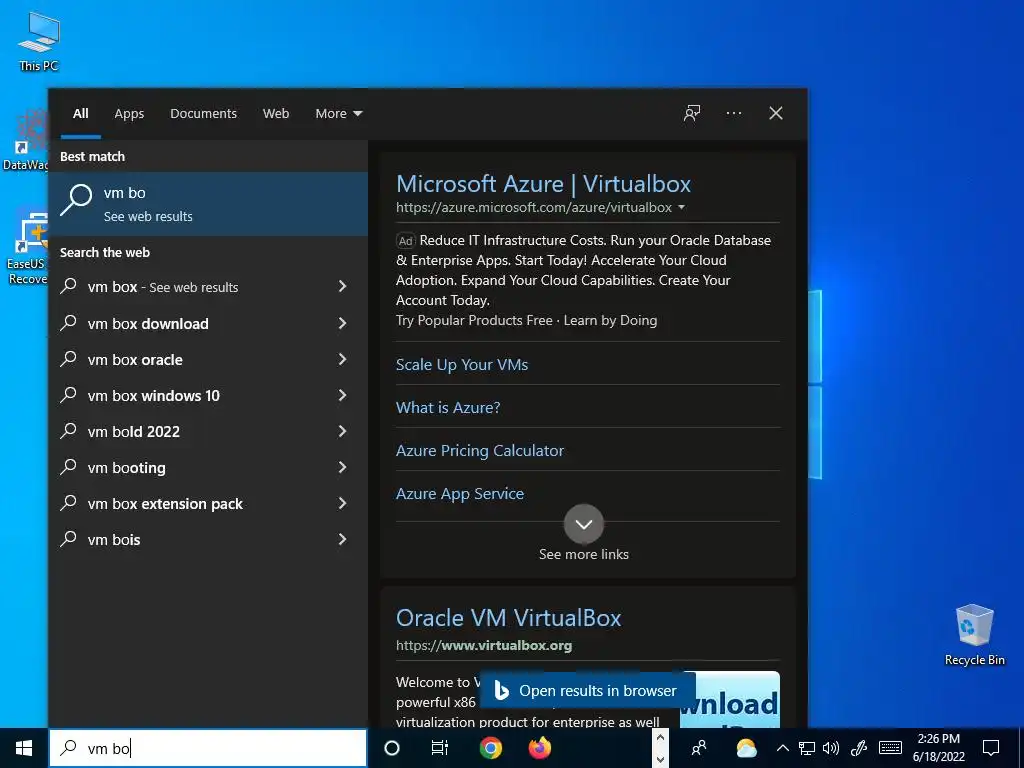This screenshot has height=768, width=1024.
Task: Expand arrow for 'vm box windows 10'
Action: [x=342, y=395]
